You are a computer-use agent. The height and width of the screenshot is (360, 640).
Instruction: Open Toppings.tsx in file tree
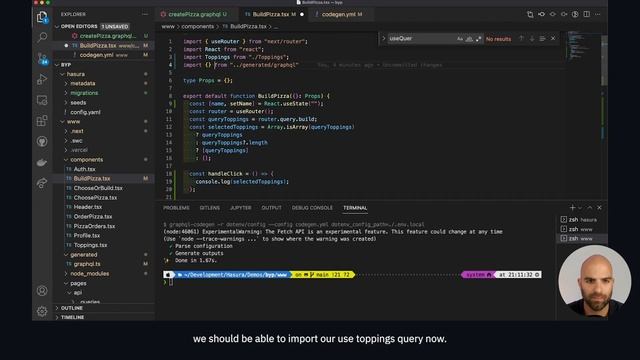(90, 245)
